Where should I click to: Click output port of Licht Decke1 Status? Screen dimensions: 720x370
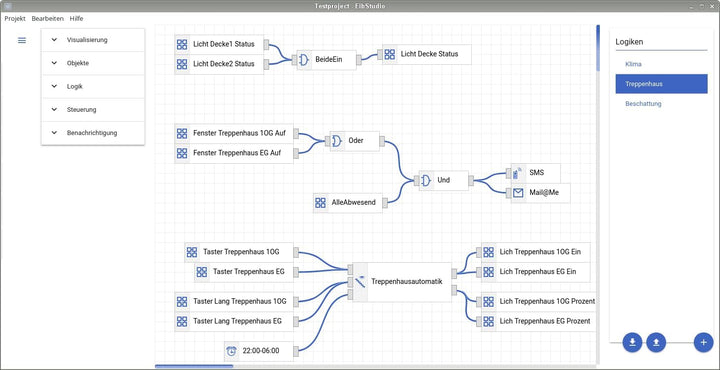(x=266, y=45)
